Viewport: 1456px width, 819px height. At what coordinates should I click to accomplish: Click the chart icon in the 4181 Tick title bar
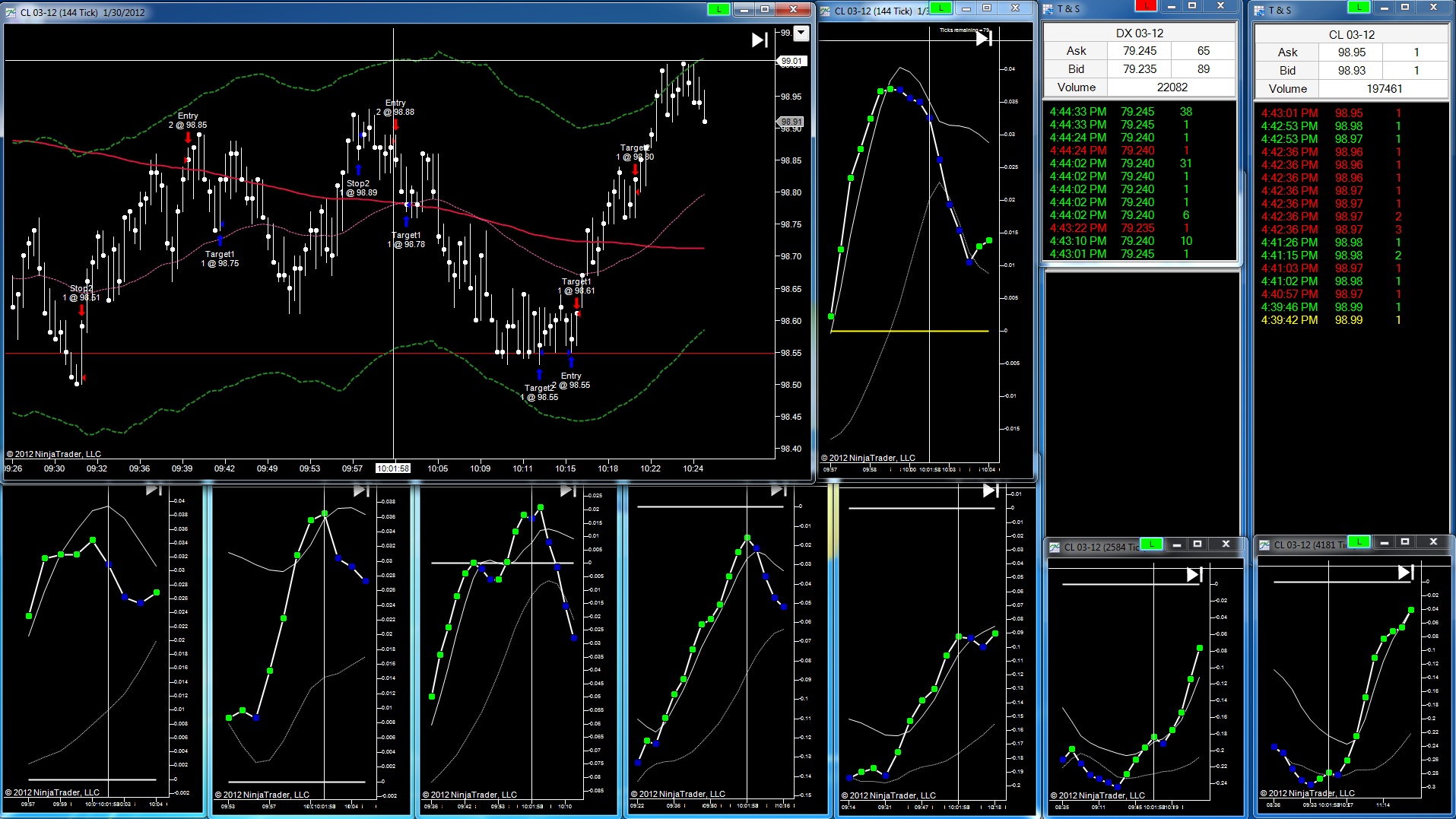(1264, 544)
